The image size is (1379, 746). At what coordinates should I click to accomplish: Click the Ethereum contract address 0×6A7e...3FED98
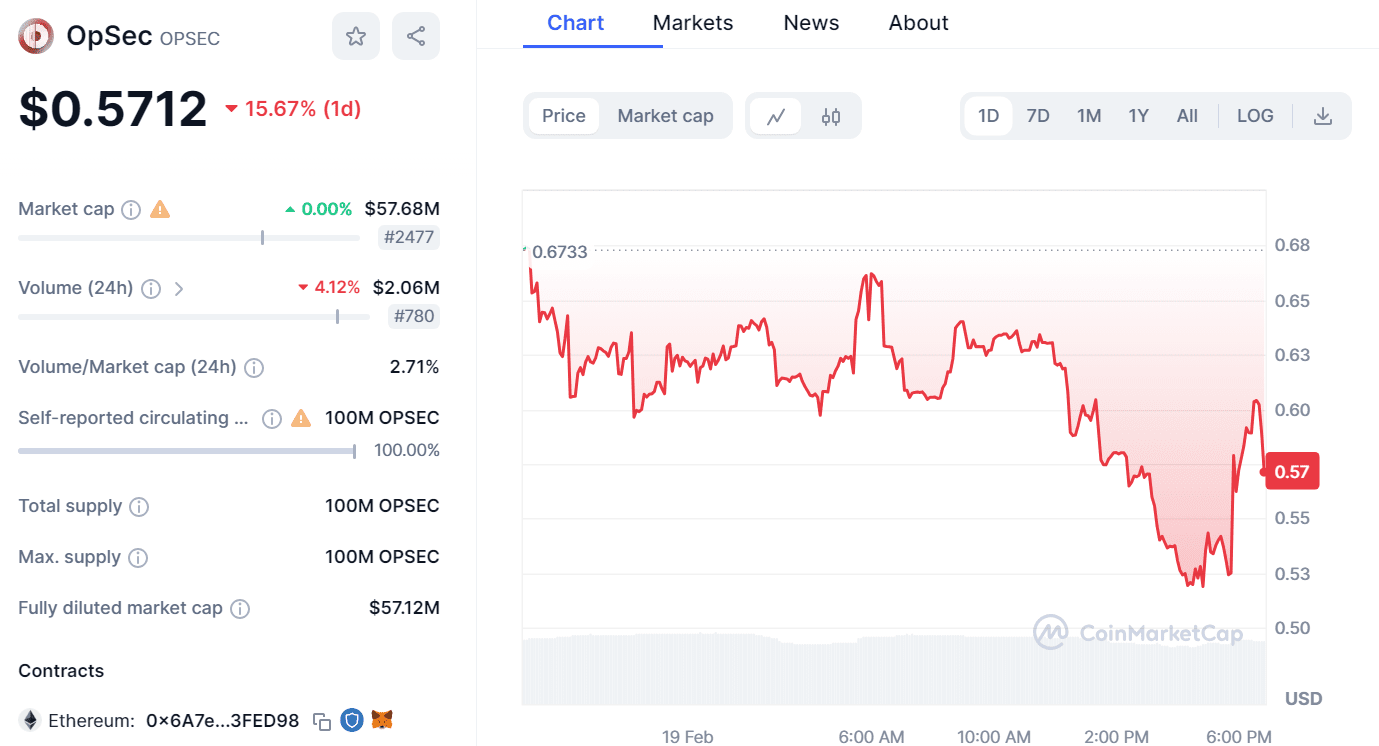tap(222, 721)
